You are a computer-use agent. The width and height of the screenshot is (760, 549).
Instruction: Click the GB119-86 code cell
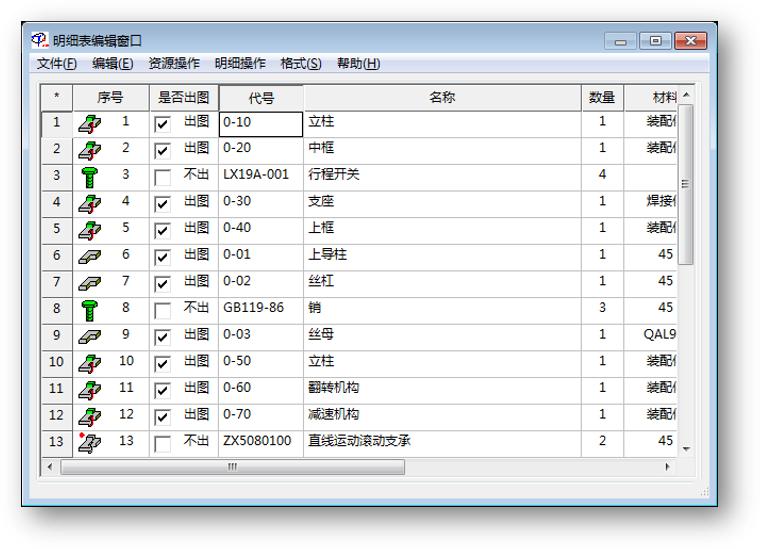(x=261, y=311)
